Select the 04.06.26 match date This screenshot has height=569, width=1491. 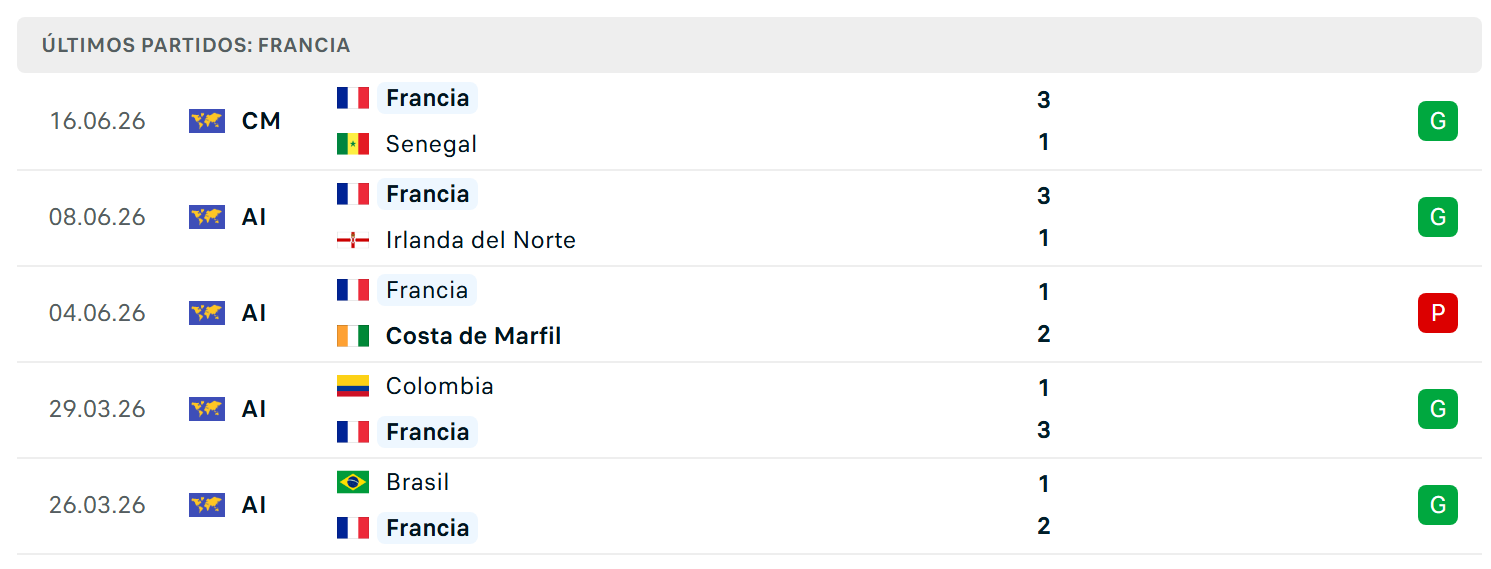point(97,313)
